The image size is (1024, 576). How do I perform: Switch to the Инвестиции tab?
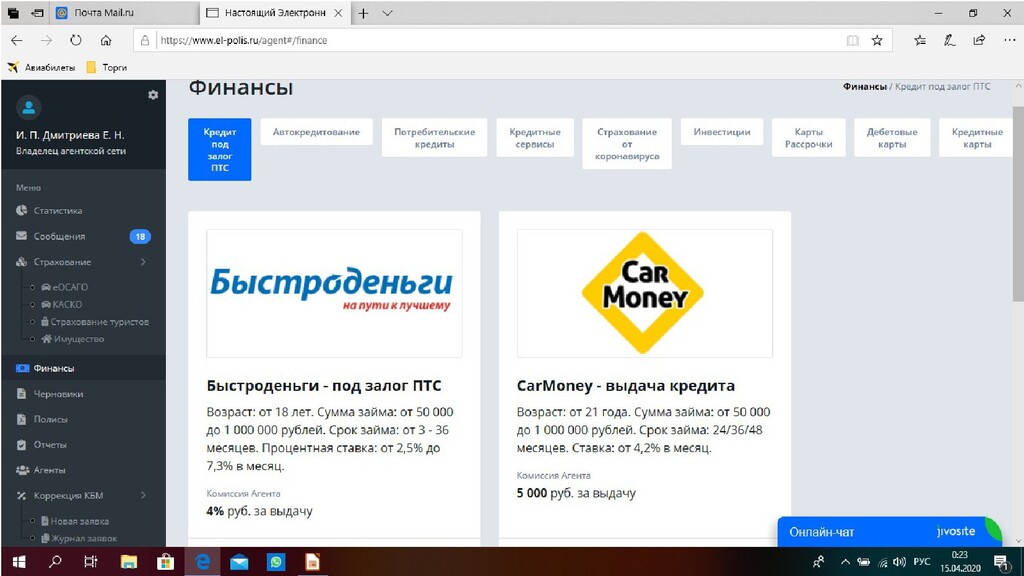(722, 131)
